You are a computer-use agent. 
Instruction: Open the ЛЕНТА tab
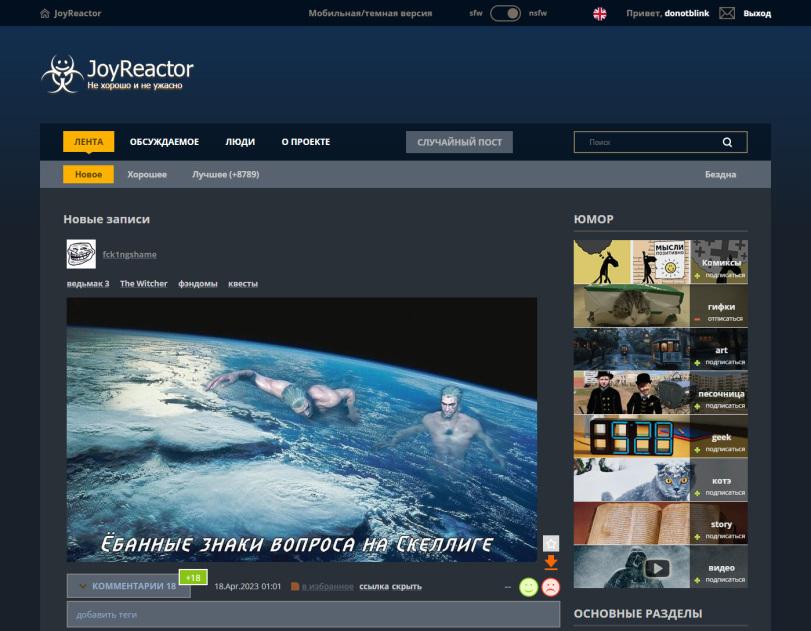pyautogui.click(x=88, y=142)
